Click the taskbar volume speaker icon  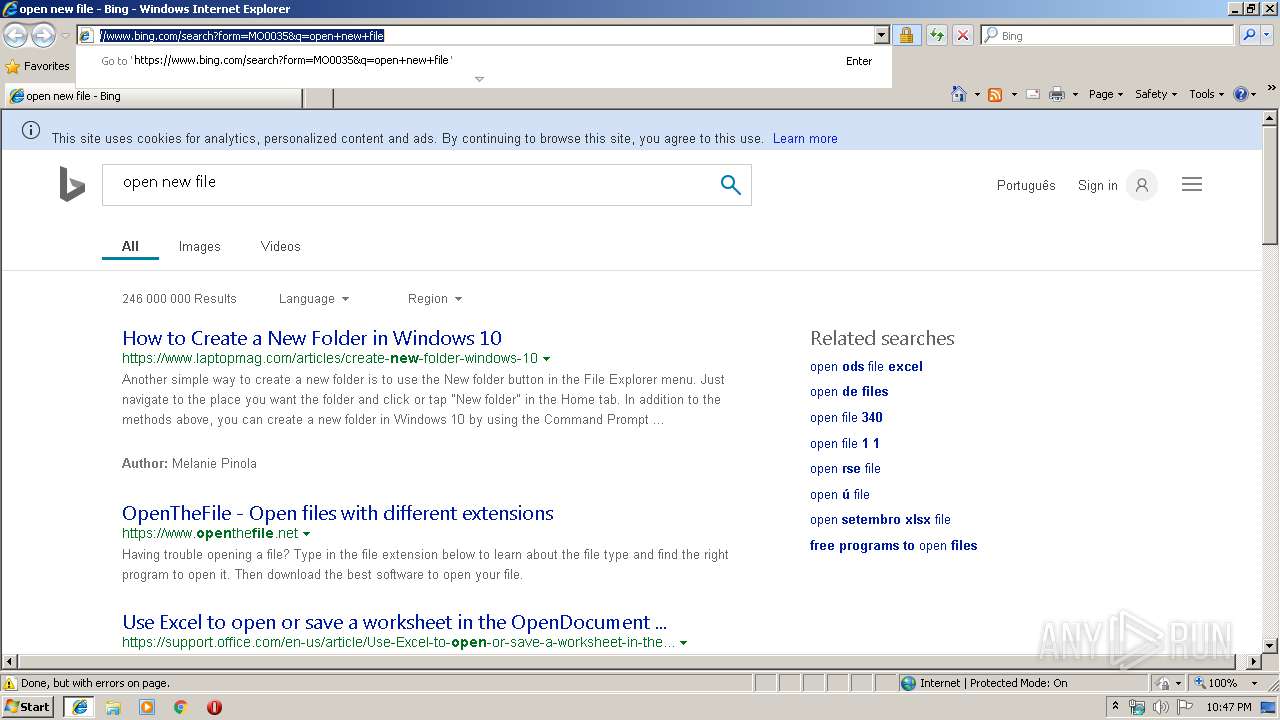point(1160,707)
